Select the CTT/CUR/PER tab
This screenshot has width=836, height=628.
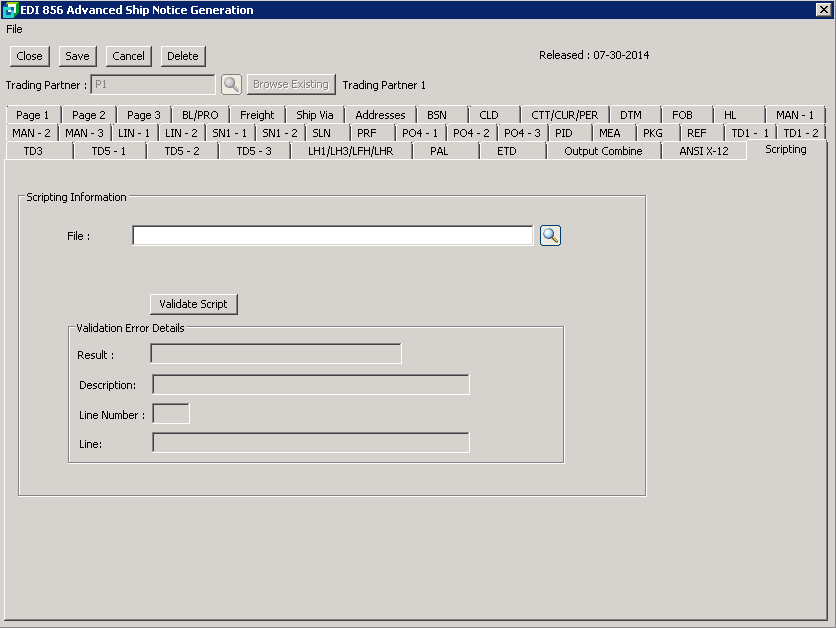point(564,115)
